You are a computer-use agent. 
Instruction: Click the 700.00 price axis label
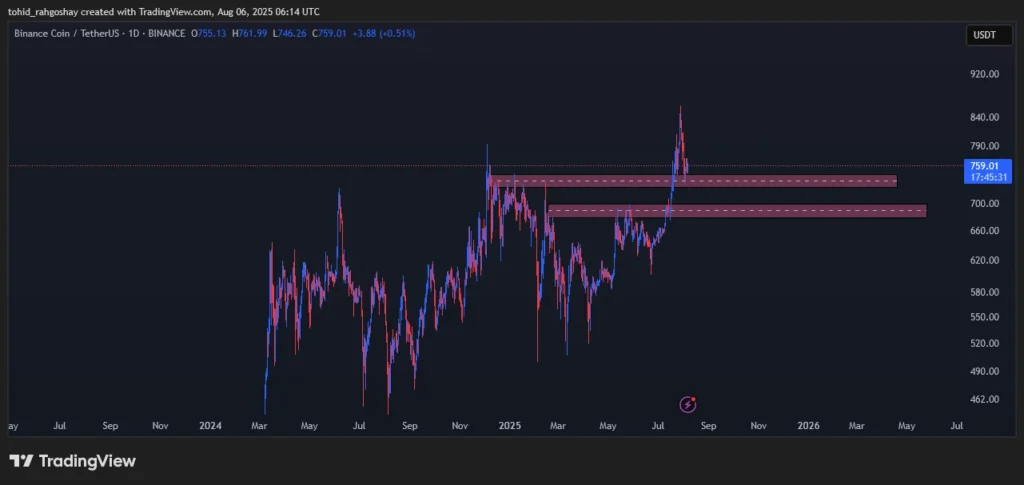point(984,204)
